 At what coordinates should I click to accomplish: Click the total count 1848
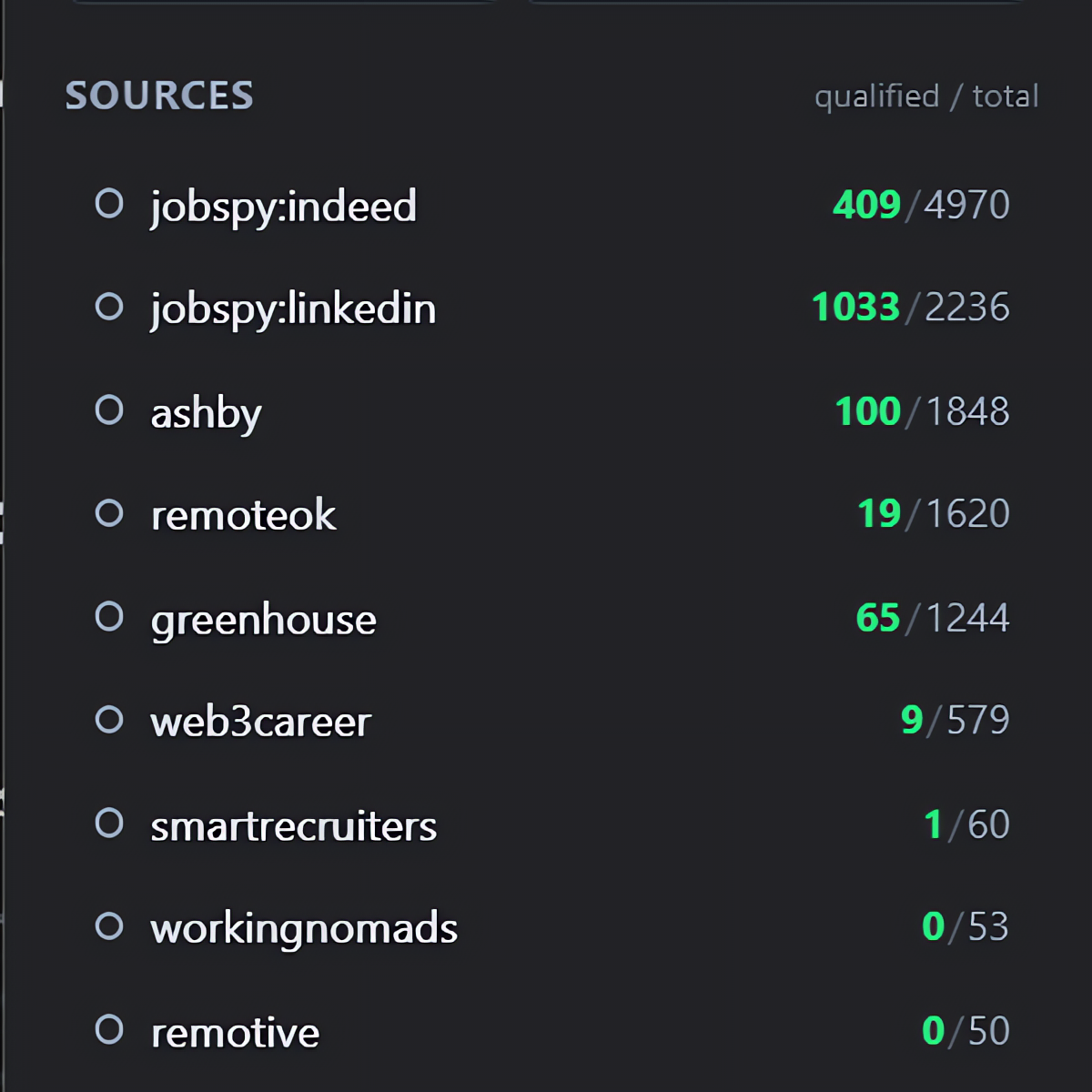click(968, 411)
